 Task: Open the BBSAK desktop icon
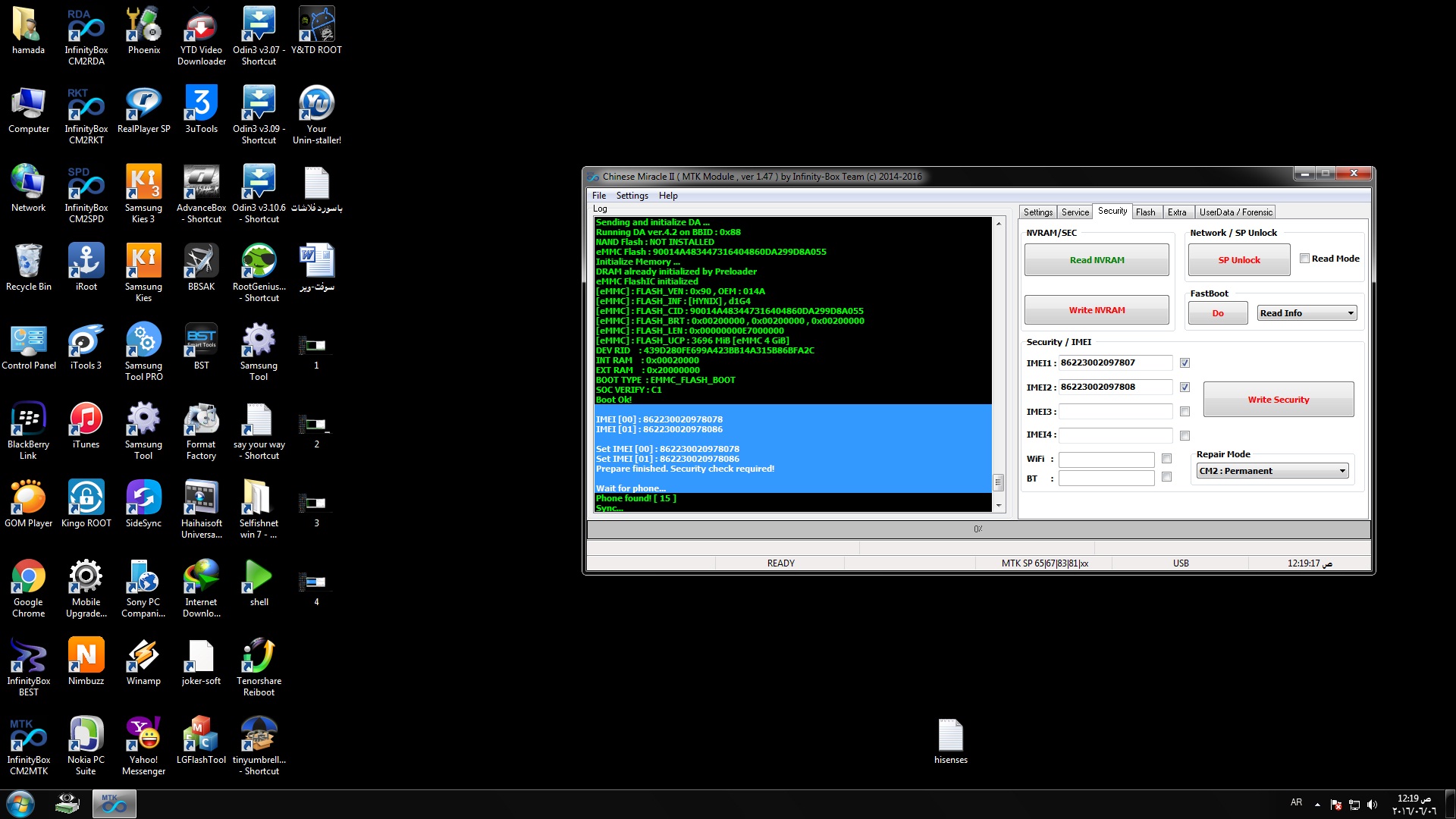(202, 267)
